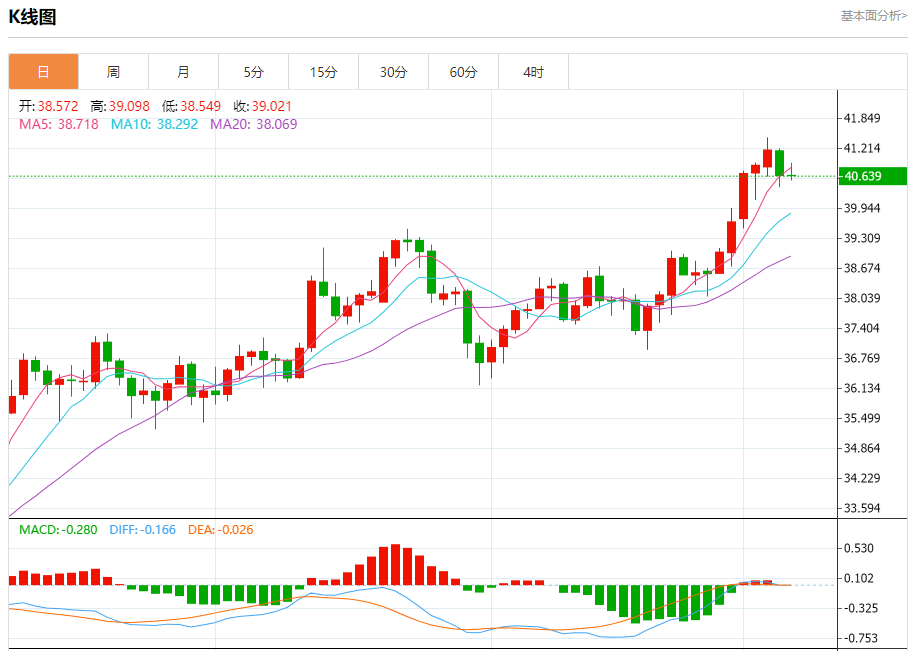This screenshot has height=651, width=916.
Task: Choose the 15分 interval tab
Action: 323,72
